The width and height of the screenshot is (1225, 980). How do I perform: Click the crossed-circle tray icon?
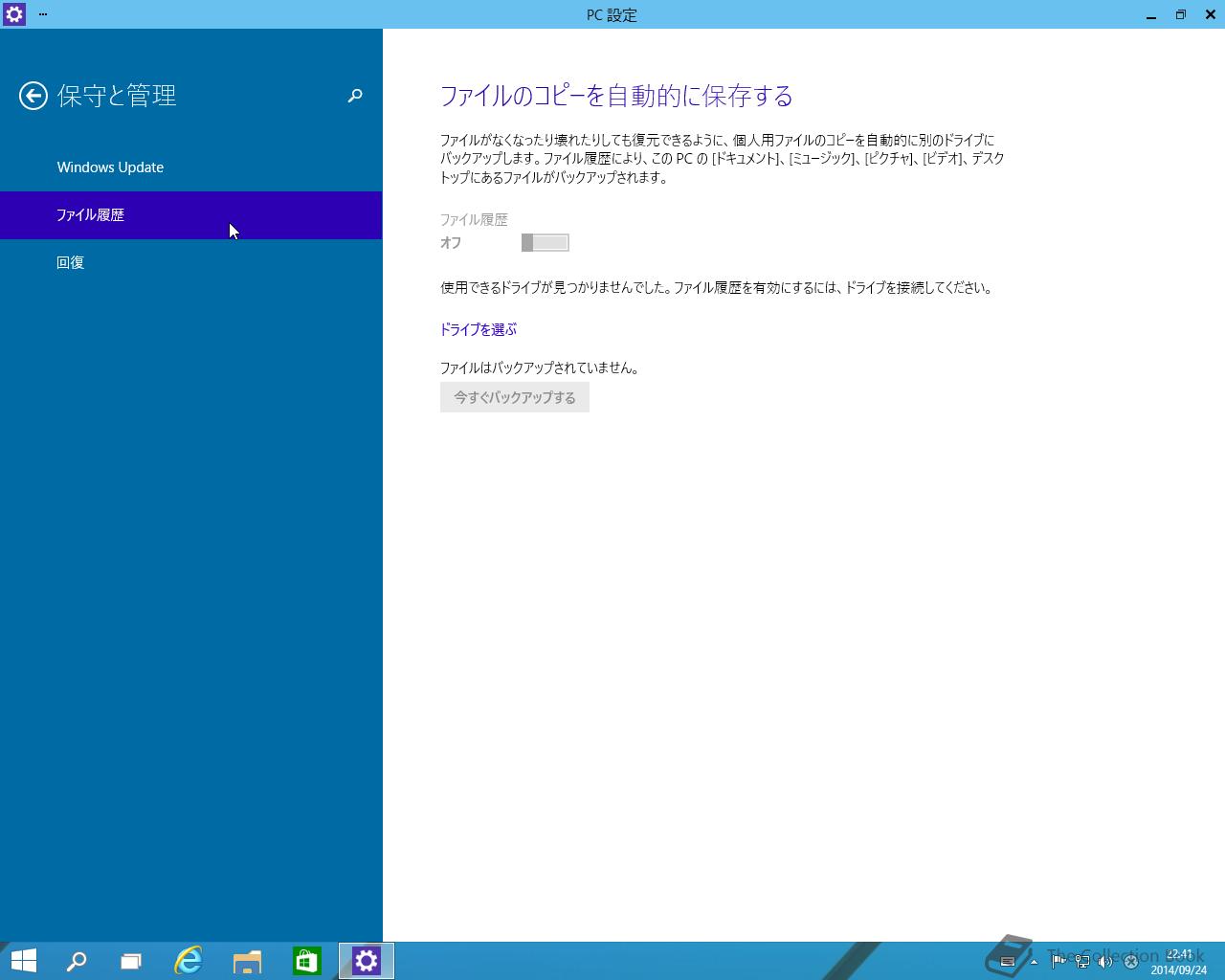click(1130, 962)
